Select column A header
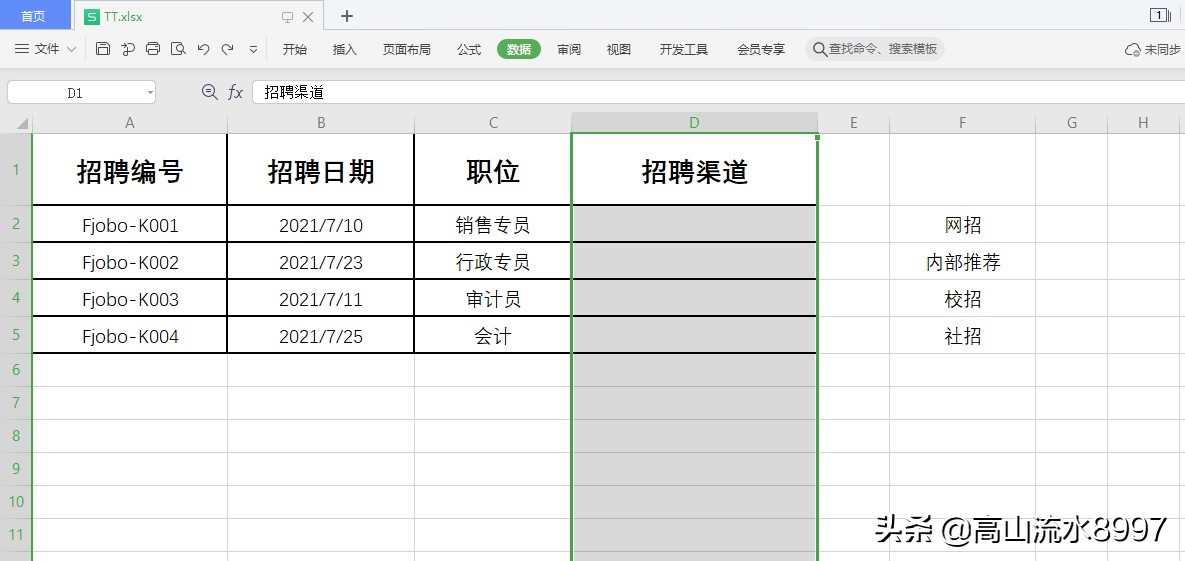1185x561 pixels. [x=129, y=122]
